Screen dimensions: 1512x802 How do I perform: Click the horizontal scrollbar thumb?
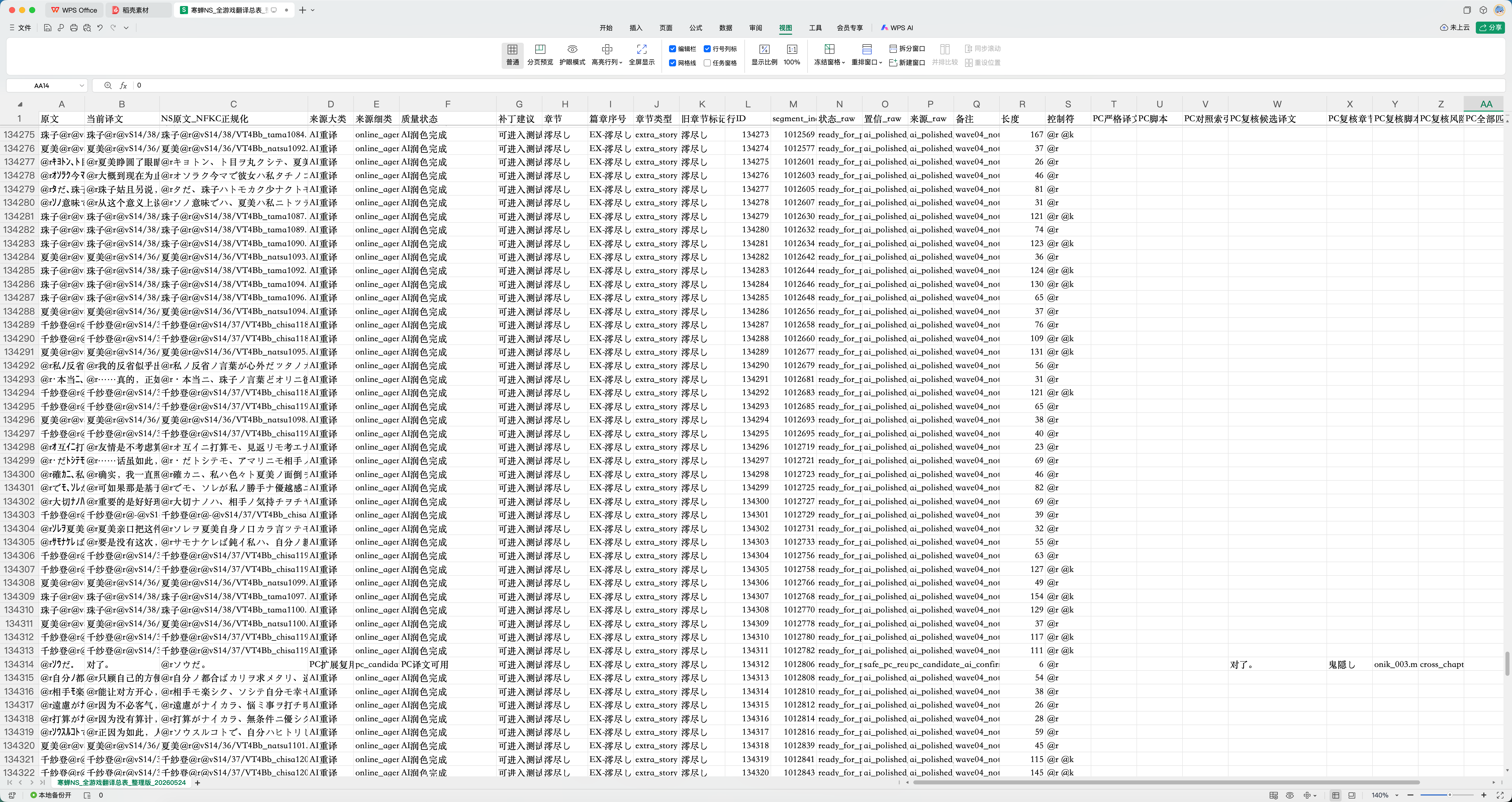click(x=1166, y=783)
